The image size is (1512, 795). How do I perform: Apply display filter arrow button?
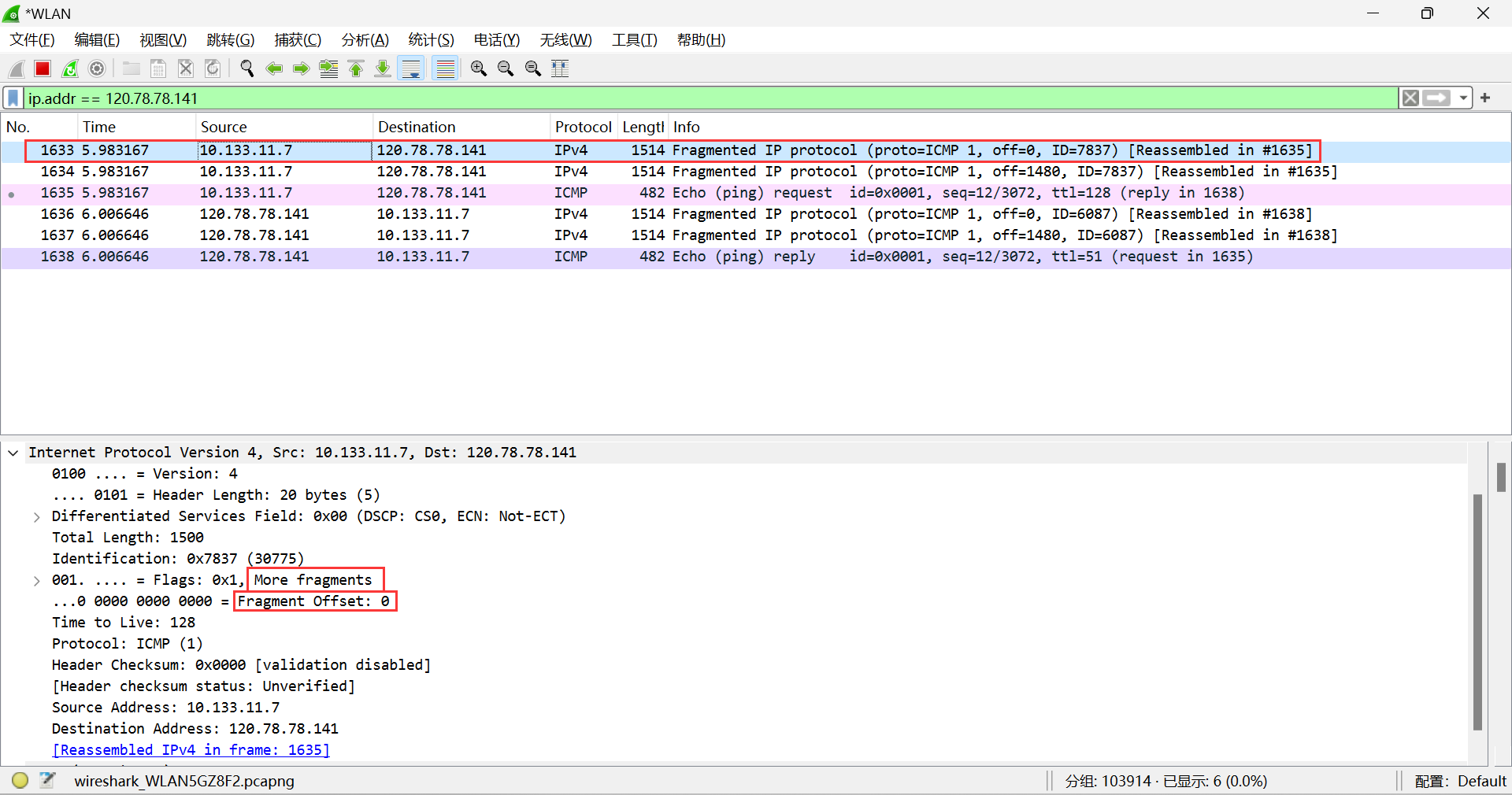(1436, 98)
